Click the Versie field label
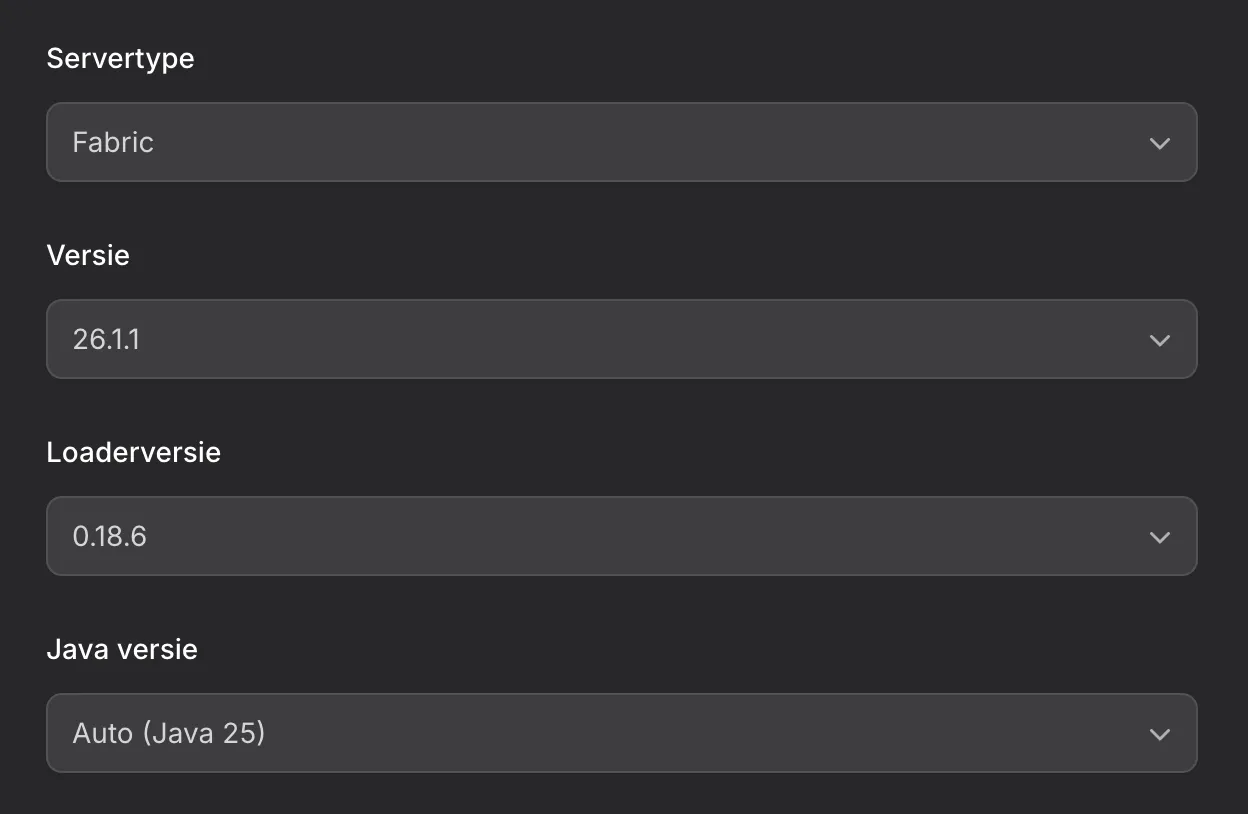 (88, 255)
